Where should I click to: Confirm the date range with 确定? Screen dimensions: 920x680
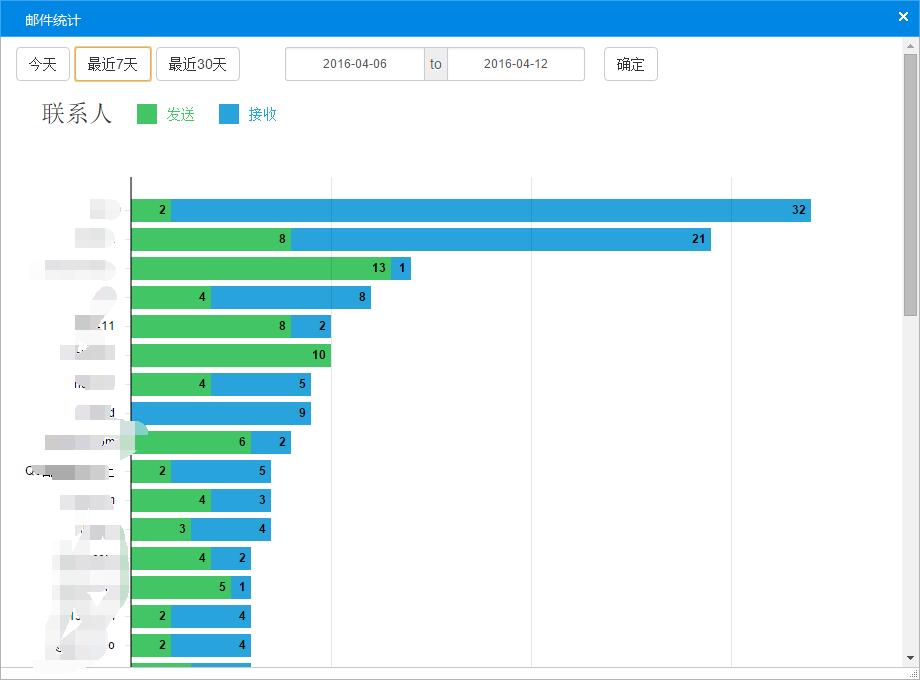coord(631,64)
